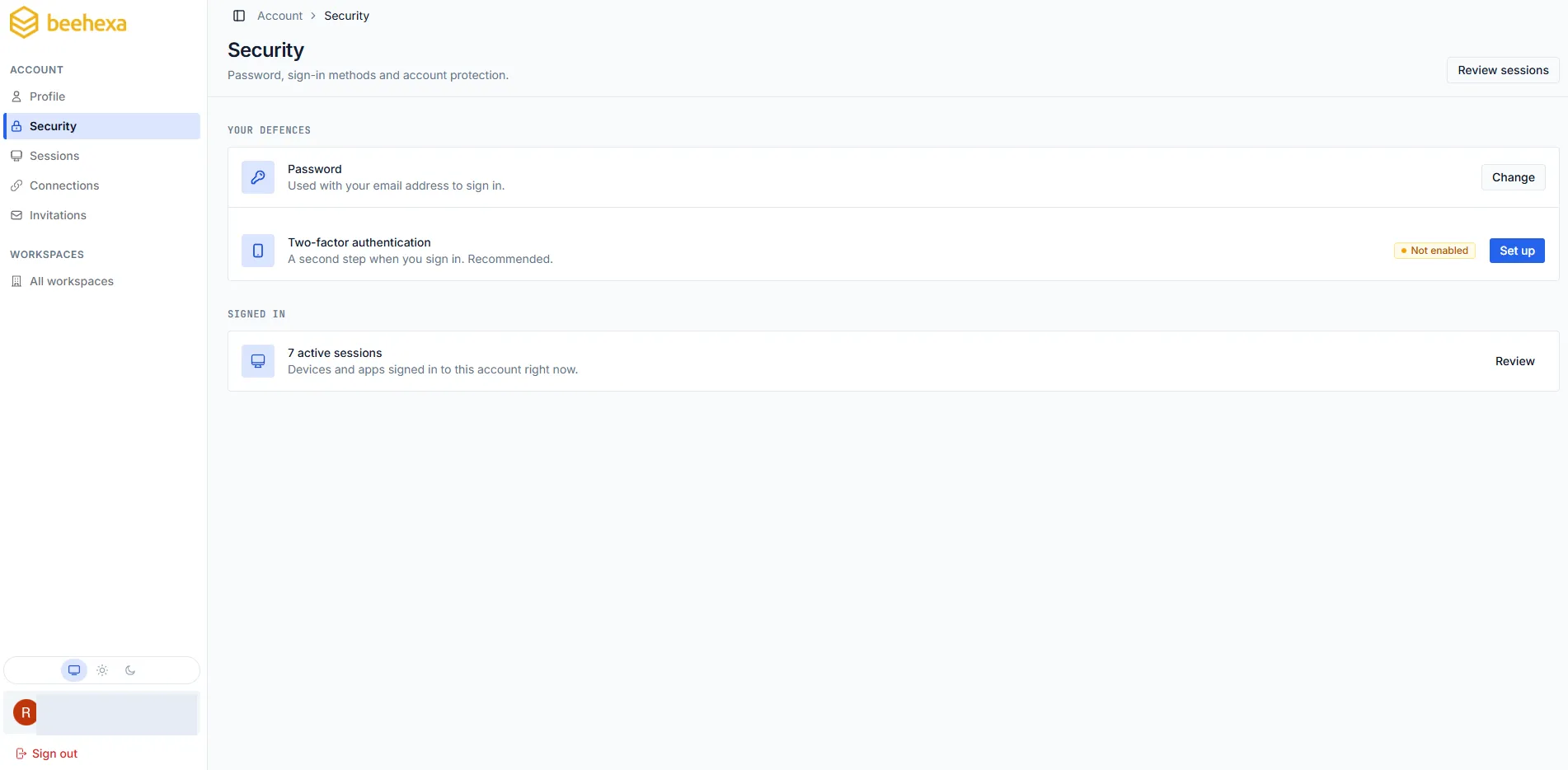Switch to light theme
1568x770 pixels.
tap(102, 670)
